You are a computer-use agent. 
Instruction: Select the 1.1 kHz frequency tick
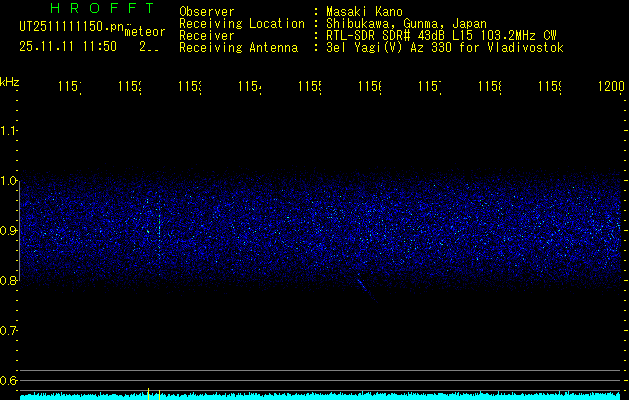[9, 131]
